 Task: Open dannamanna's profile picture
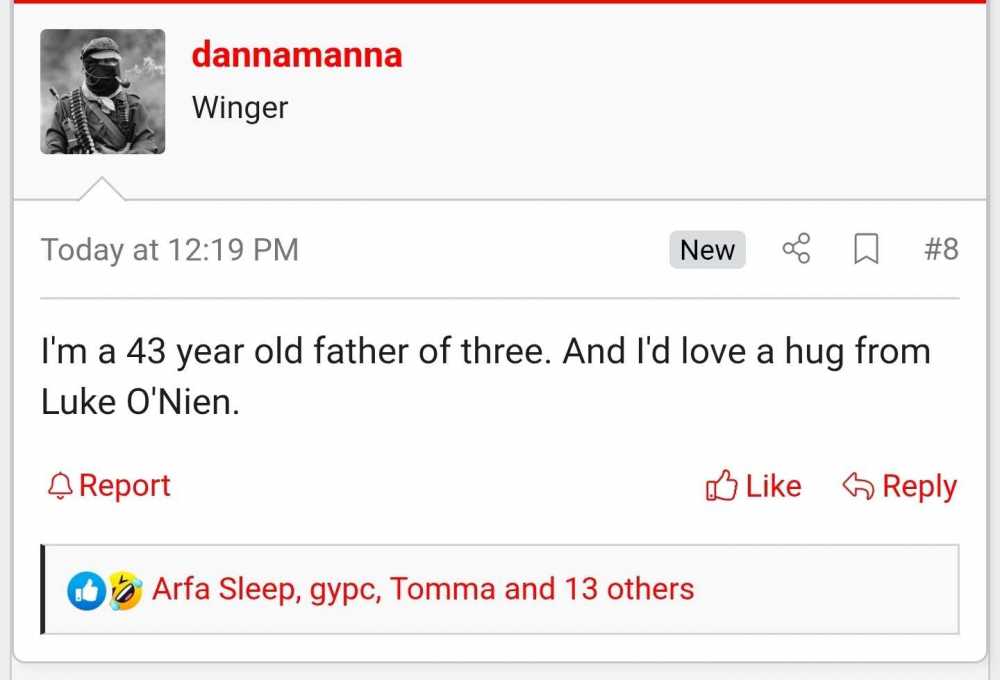(103, 91)
